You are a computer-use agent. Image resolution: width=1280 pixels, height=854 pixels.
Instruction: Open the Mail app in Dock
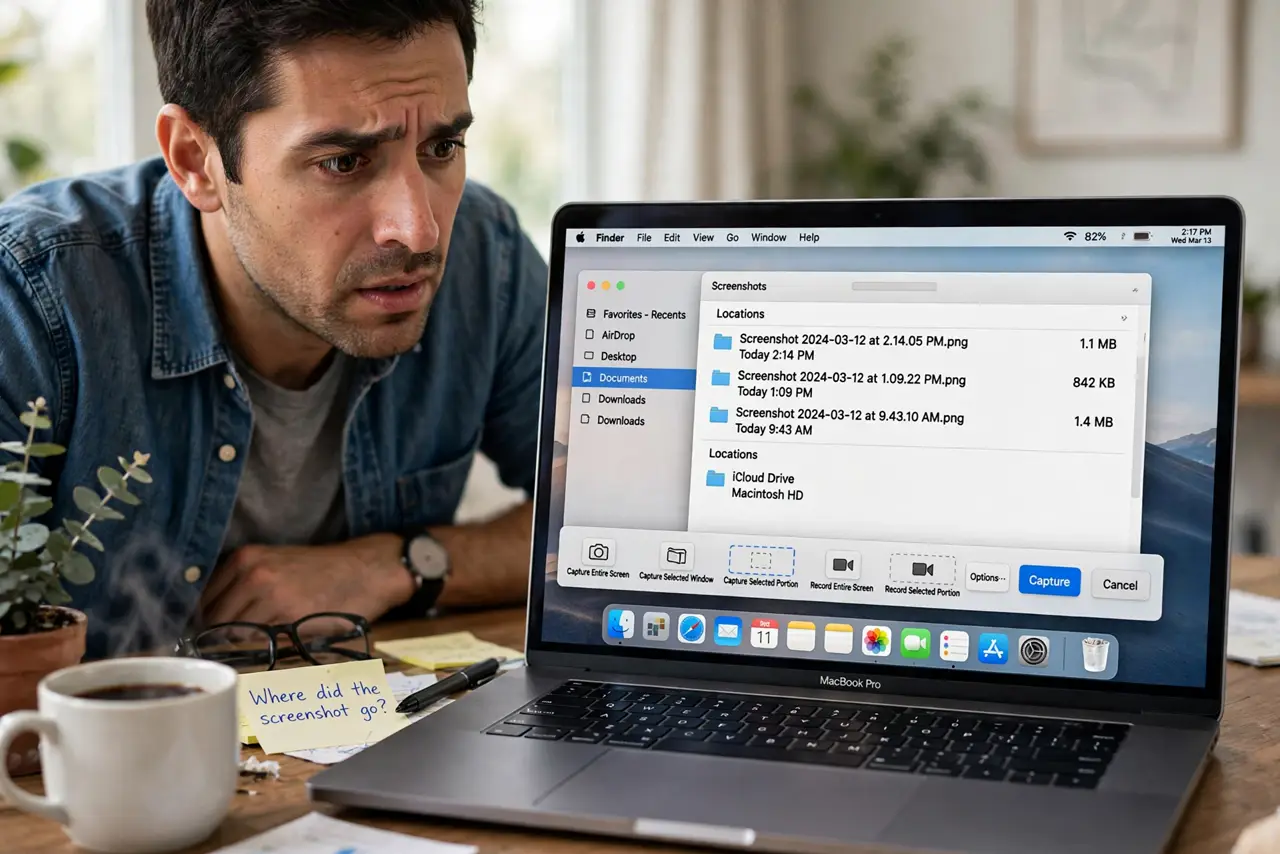click(x=728, y=631)
